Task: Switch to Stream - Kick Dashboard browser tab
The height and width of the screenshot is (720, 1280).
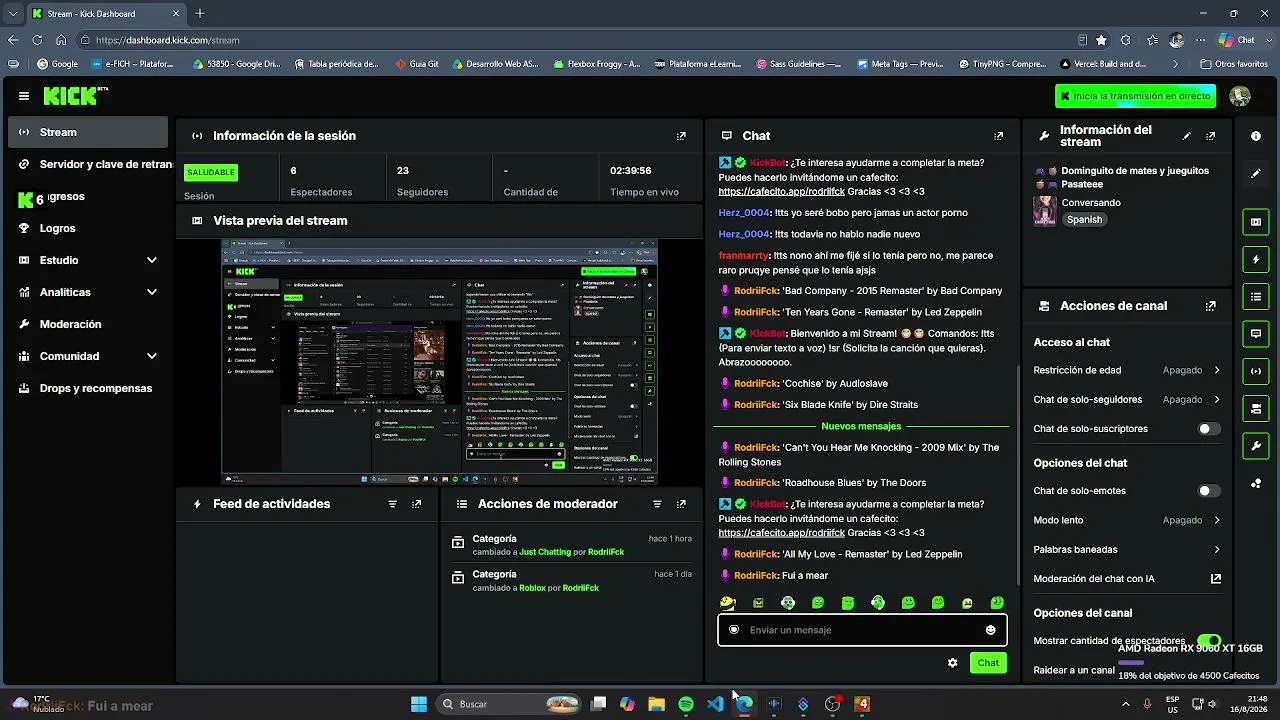Action: [x=105, y=14]
